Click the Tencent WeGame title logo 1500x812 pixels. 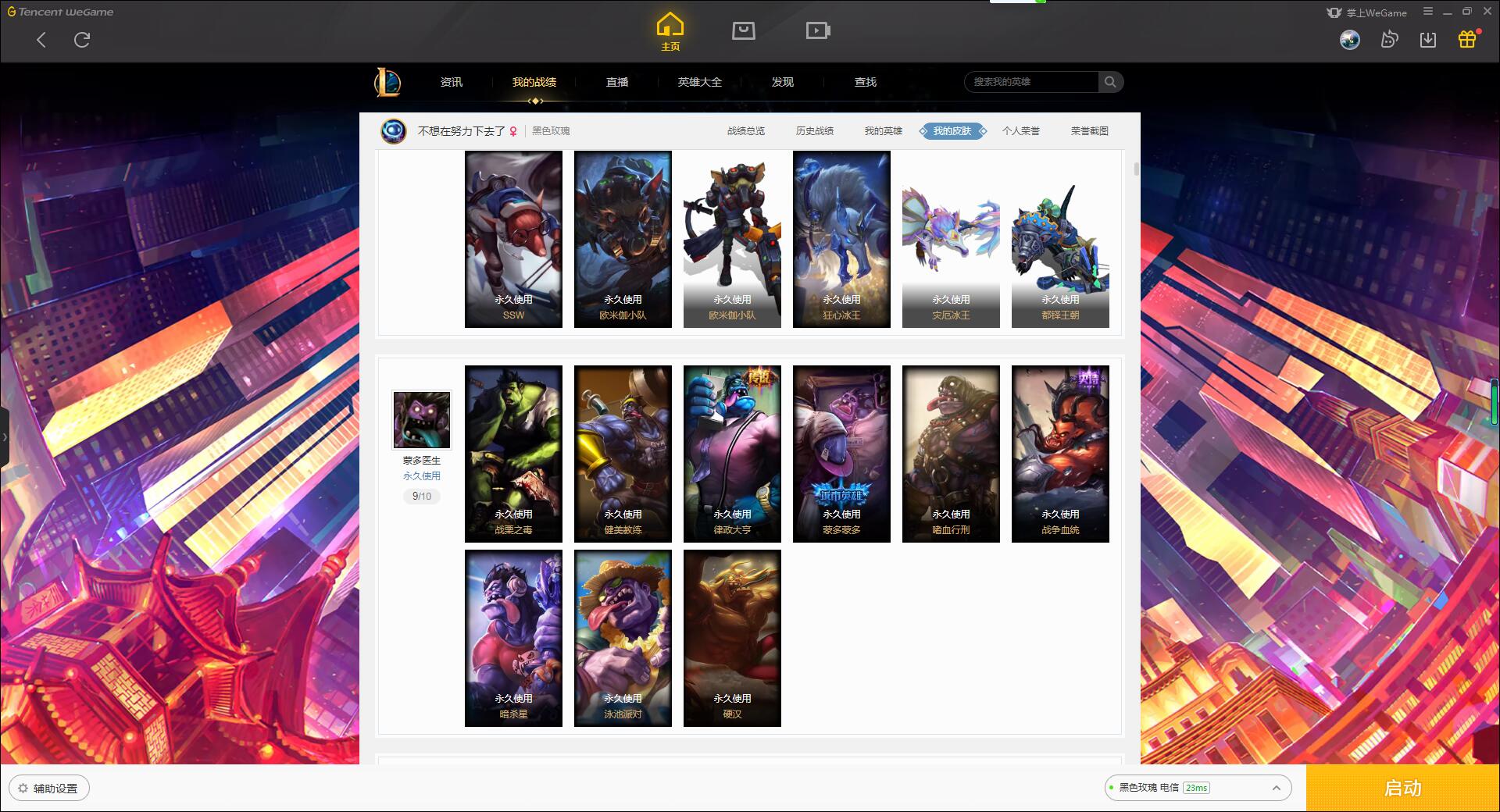tap(60, 12)
